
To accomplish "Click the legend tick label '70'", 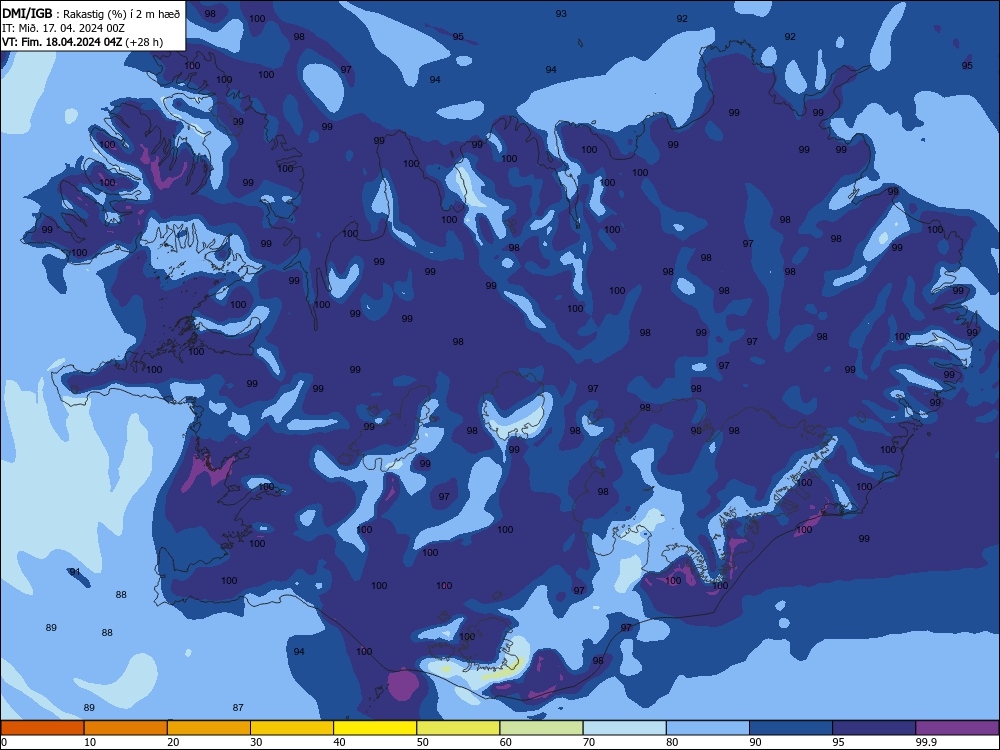I will [x=589, y=742].
